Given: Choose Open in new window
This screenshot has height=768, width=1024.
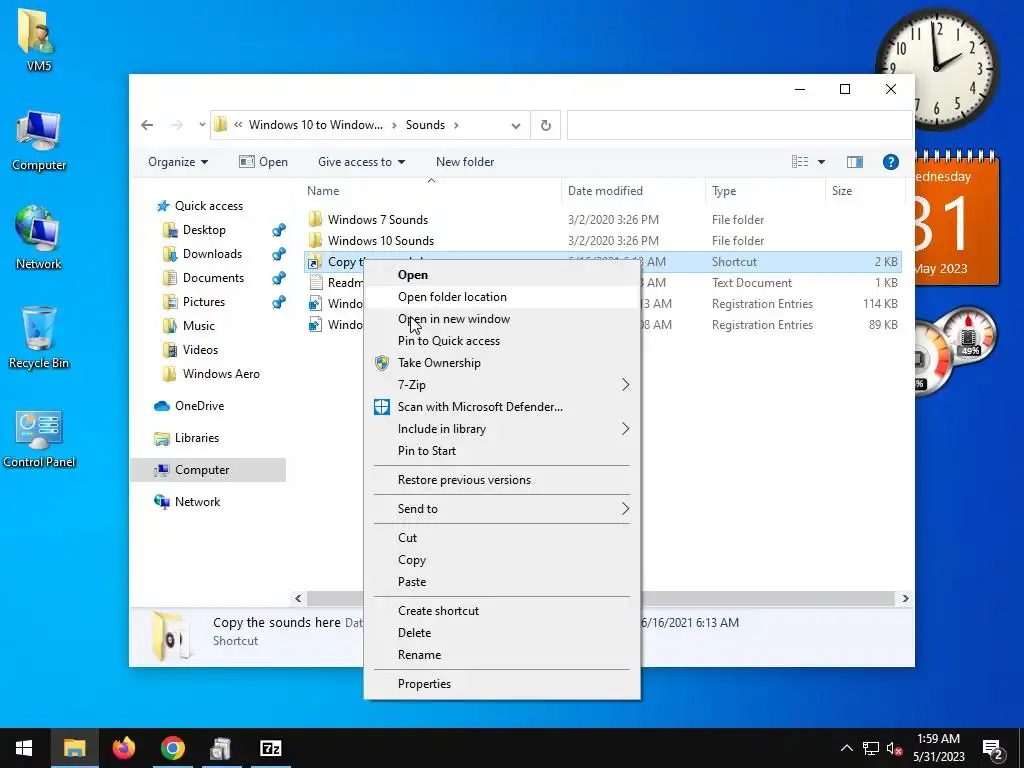Looking at the screenshot, I should coord(502,319).
